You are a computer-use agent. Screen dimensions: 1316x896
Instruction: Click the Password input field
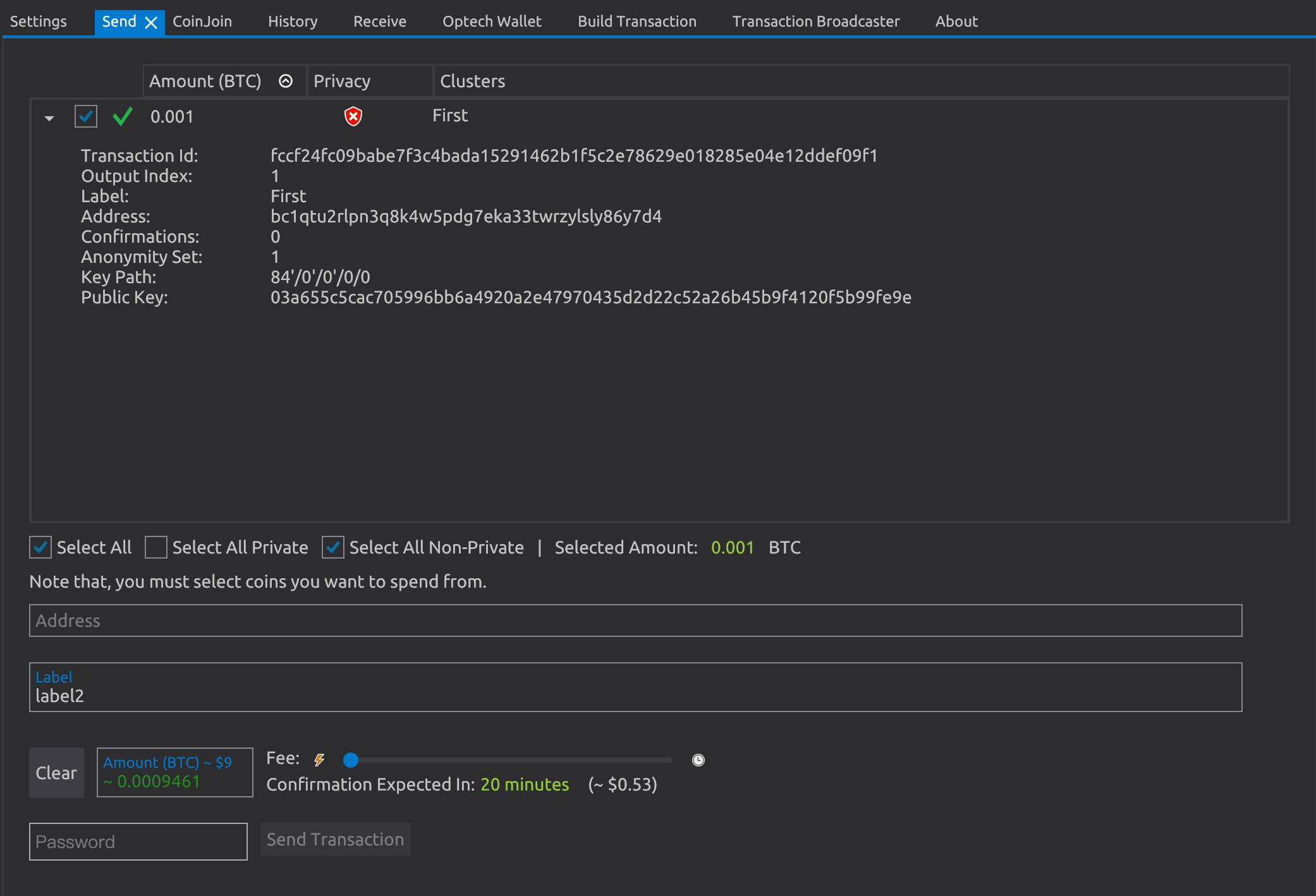[138, 842]
